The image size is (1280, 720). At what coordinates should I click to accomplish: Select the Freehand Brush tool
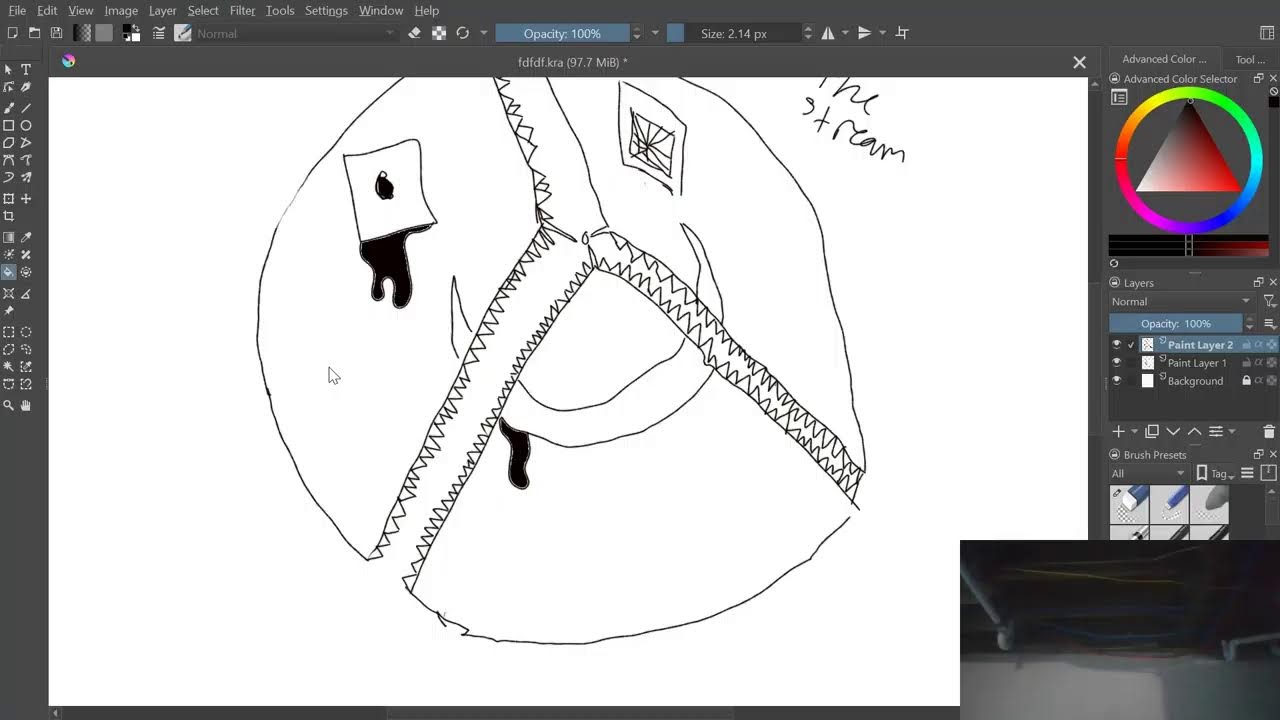(x=9, y=107)
